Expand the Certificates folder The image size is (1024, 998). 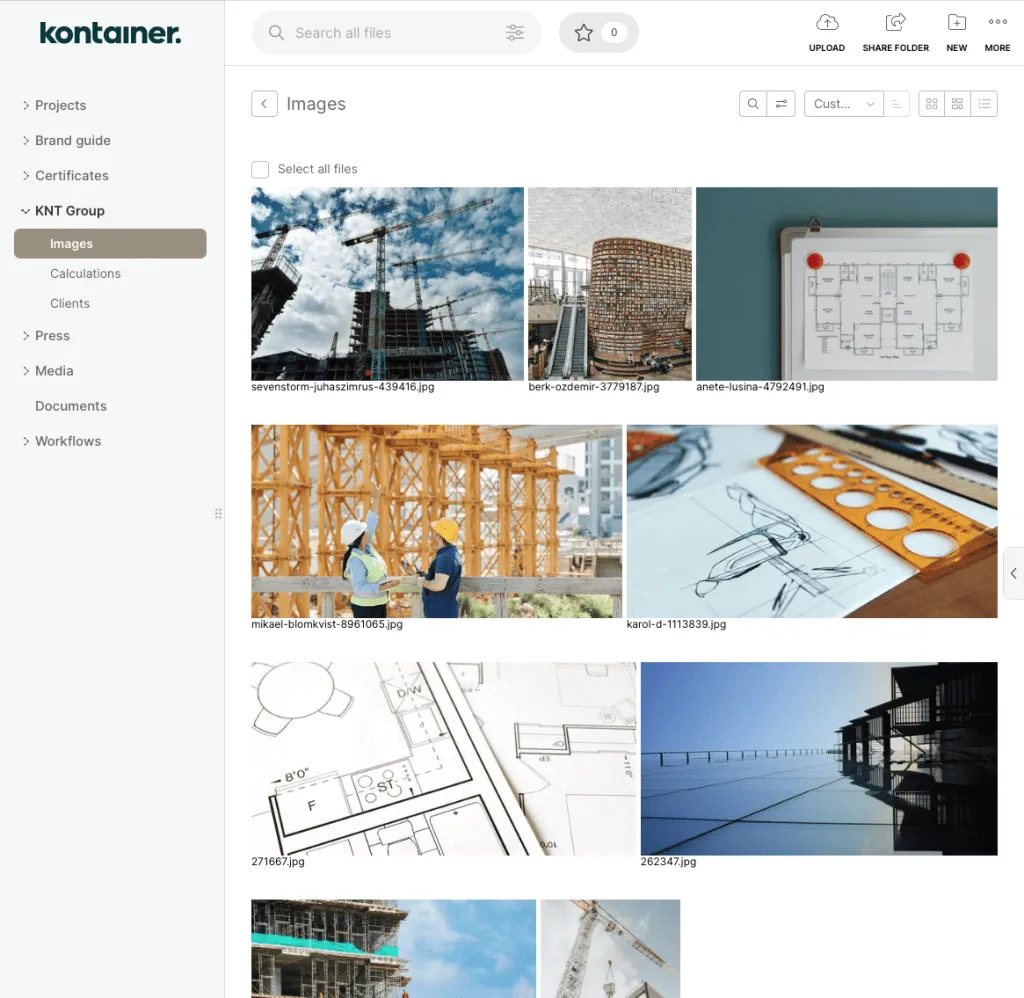26,176
